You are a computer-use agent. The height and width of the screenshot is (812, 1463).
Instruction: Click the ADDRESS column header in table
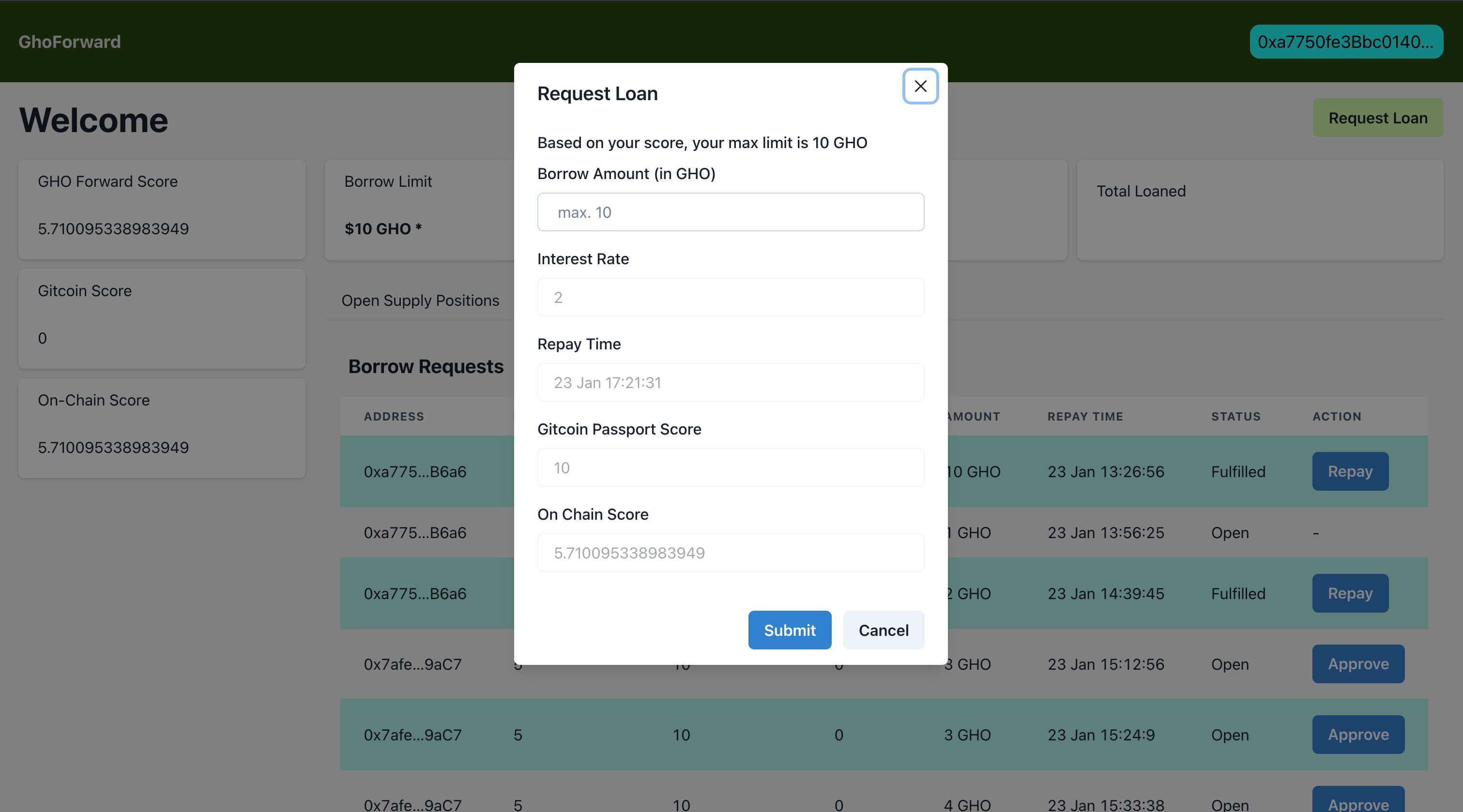pyautogui.click(x=393, y=416)
